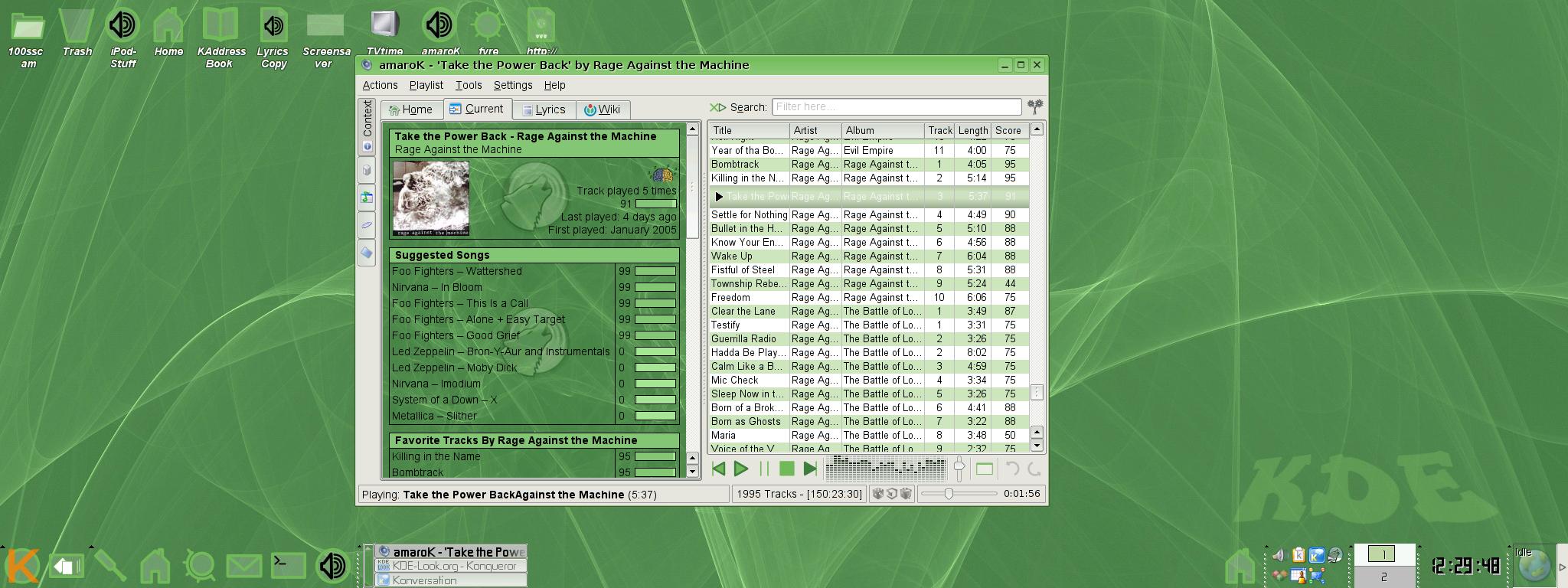Open the Media Device sidebar tab icon
This screenshot has height=588, width=1568.
point(367,225)
